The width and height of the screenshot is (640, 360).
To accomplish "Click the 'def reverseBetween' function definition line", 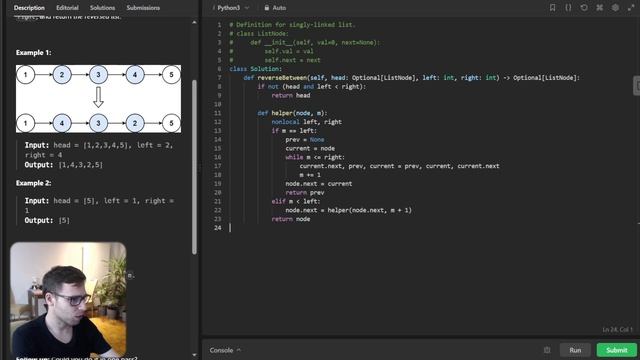I will (x=411, y=78).
